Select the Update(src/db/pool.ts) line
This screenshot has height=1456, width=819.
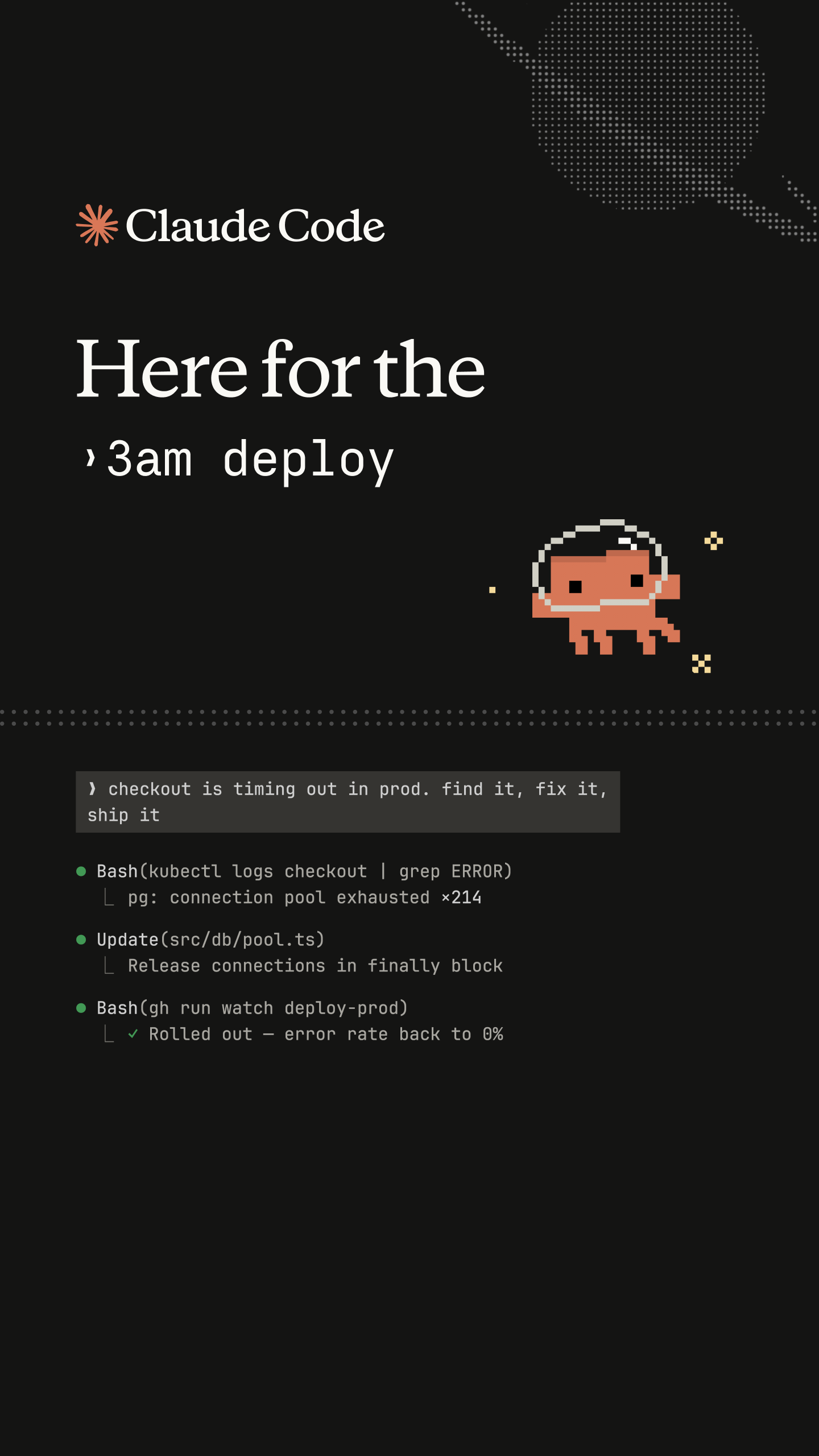pos(210,940)
